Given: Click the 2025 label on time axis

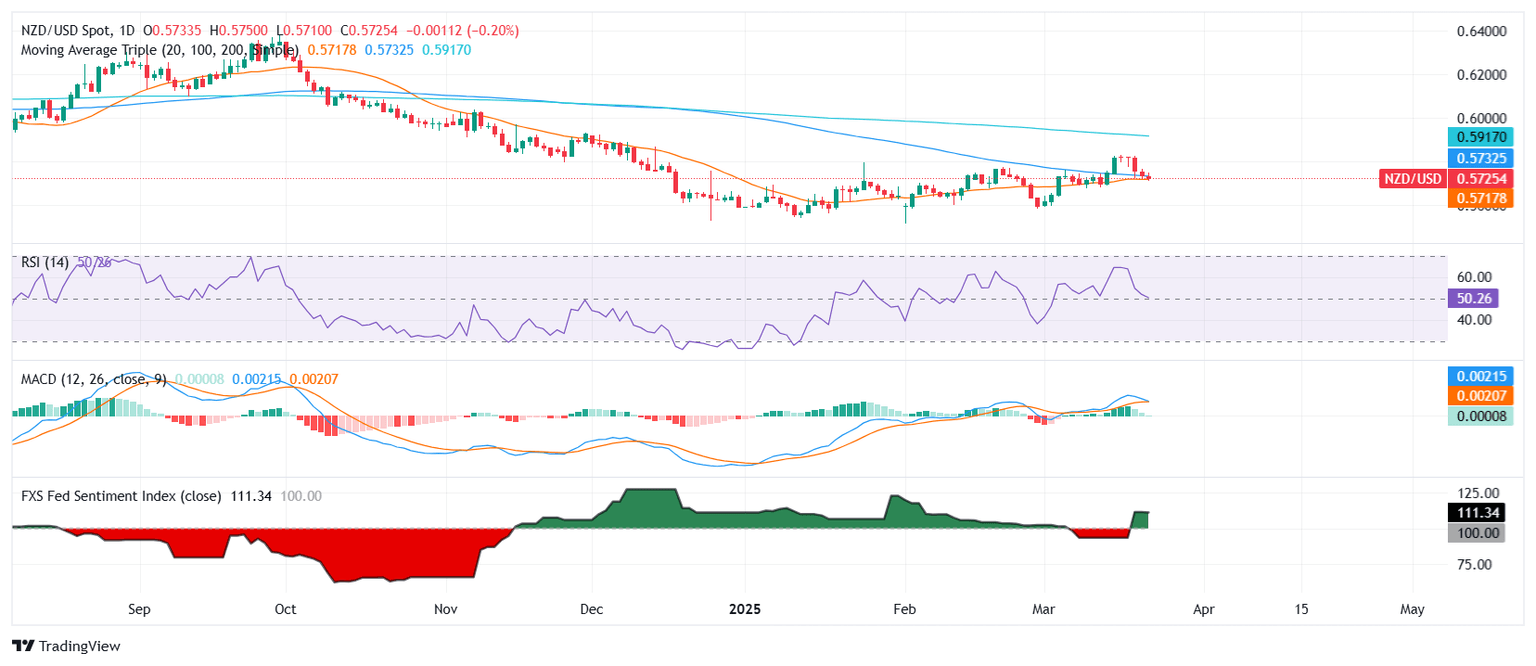Looking at the screenshot, I should (744, 608).
